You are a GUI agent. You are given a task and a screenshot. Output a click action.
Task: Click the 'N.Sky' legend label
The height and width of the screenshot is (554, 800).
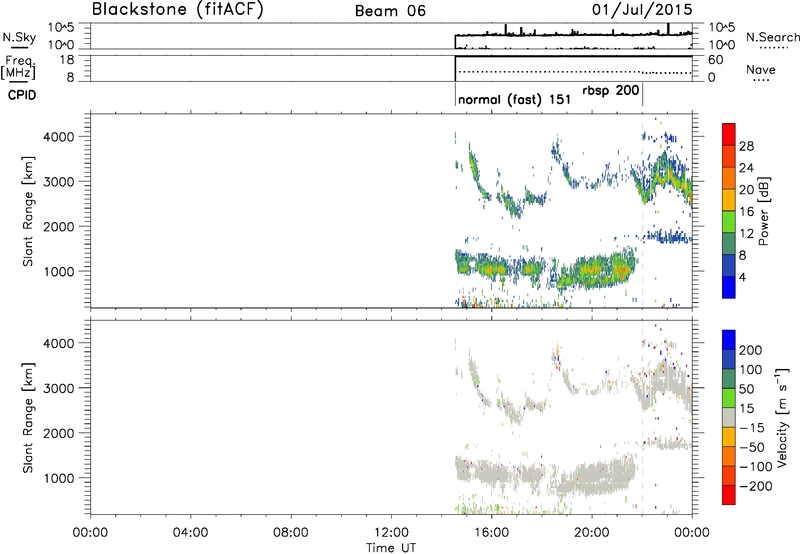[x=19, y=37]
